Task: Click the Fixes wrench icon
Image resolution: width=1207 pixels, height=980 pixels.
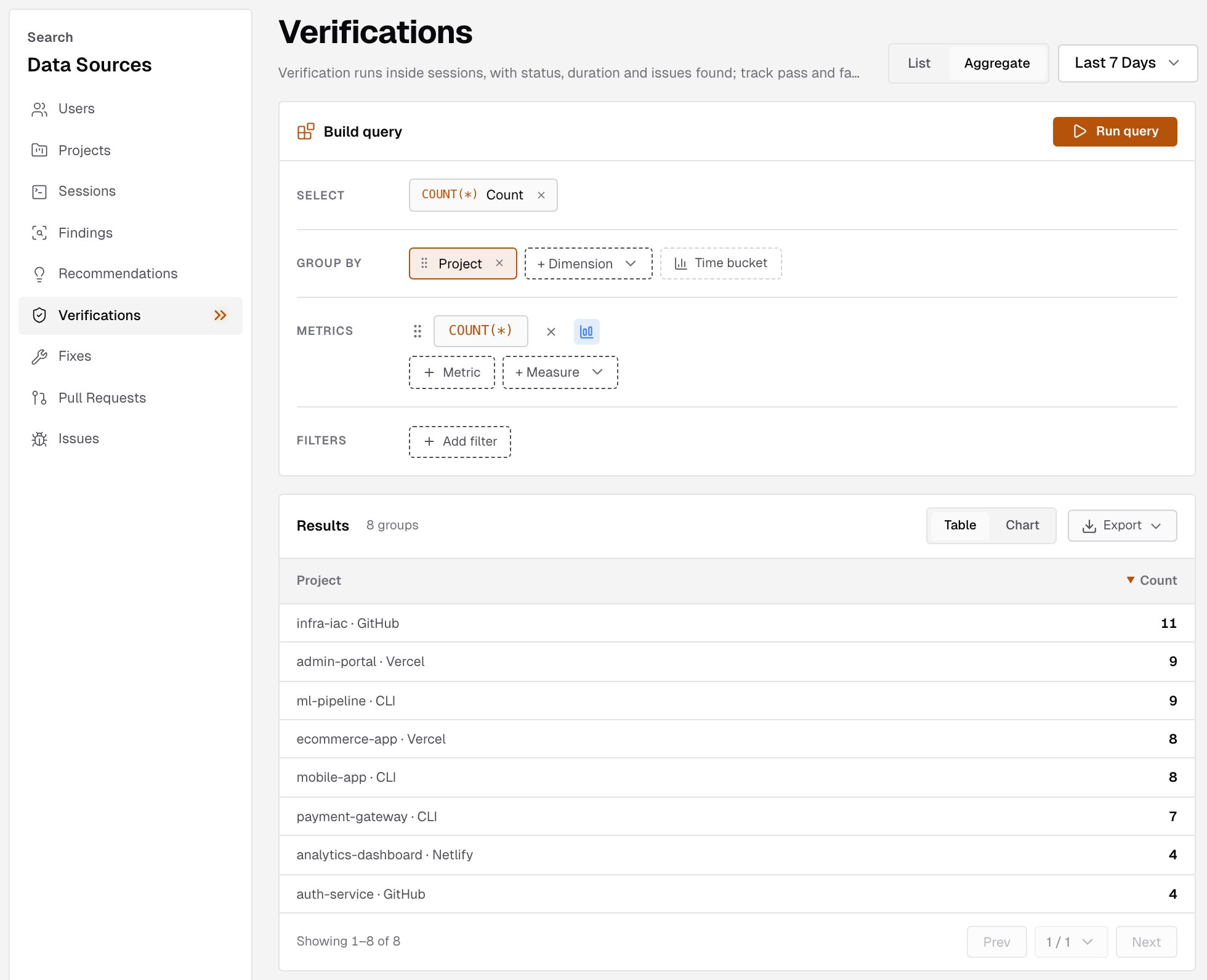Action: point(39,356)
